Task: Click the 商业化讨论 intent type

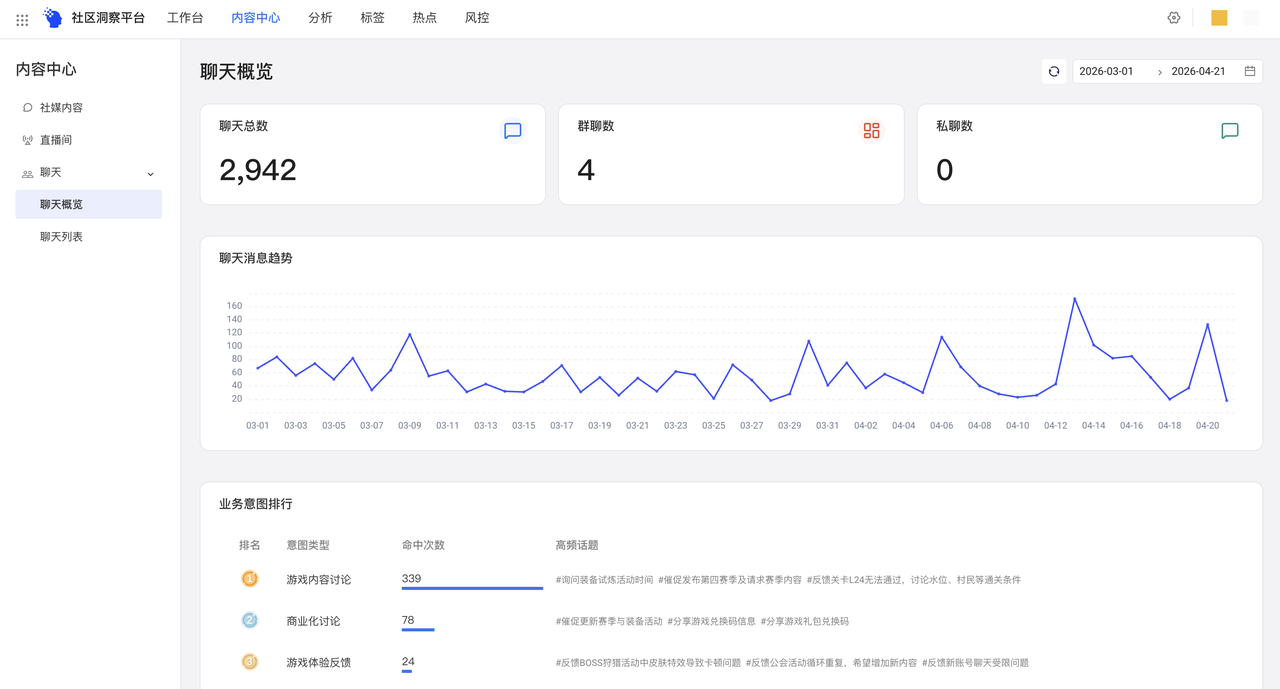Action: 313,621
